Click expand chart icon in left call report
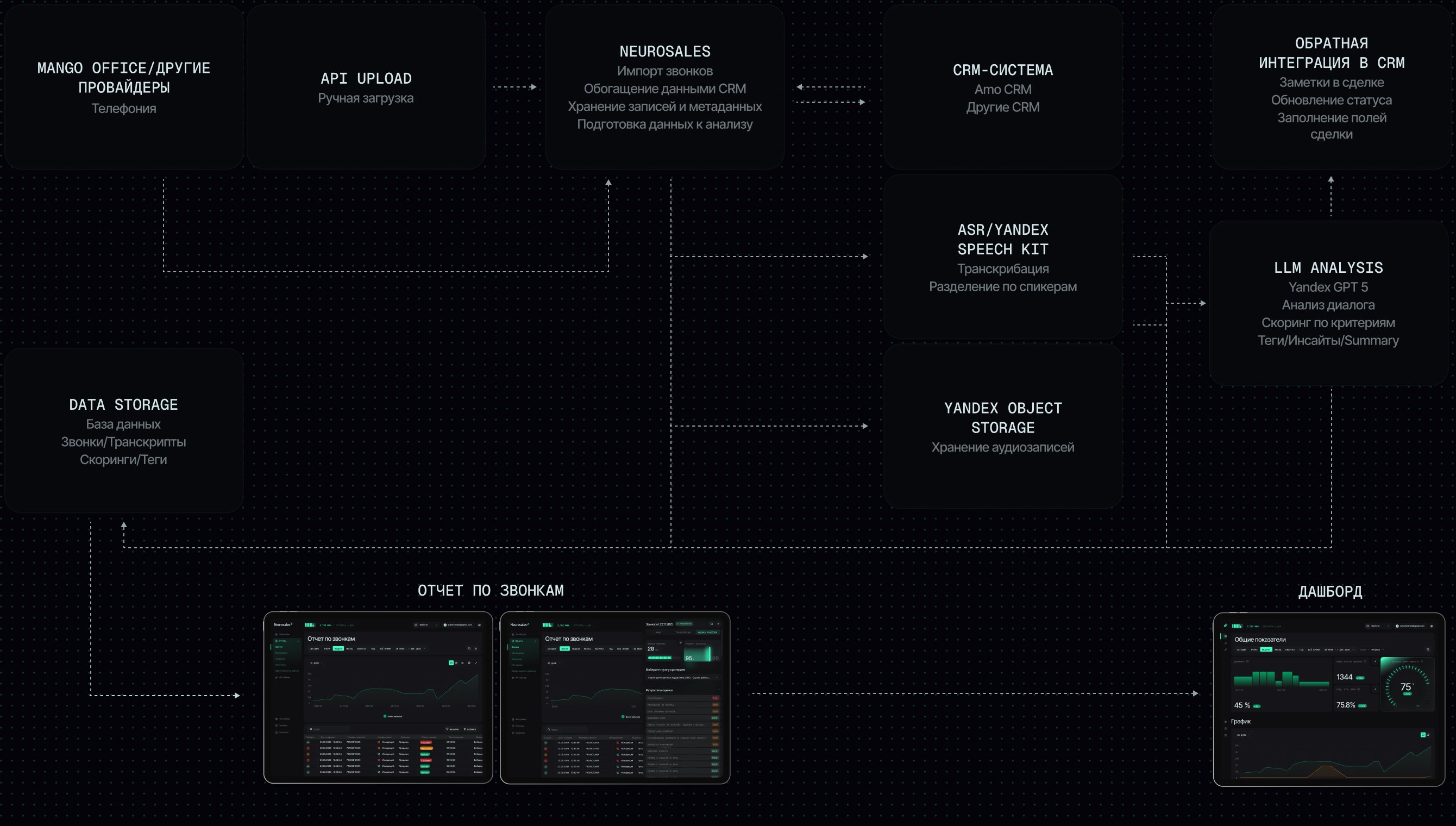Screen dimensions: 1456x826 pyautogui.click(x=476, y=663)
